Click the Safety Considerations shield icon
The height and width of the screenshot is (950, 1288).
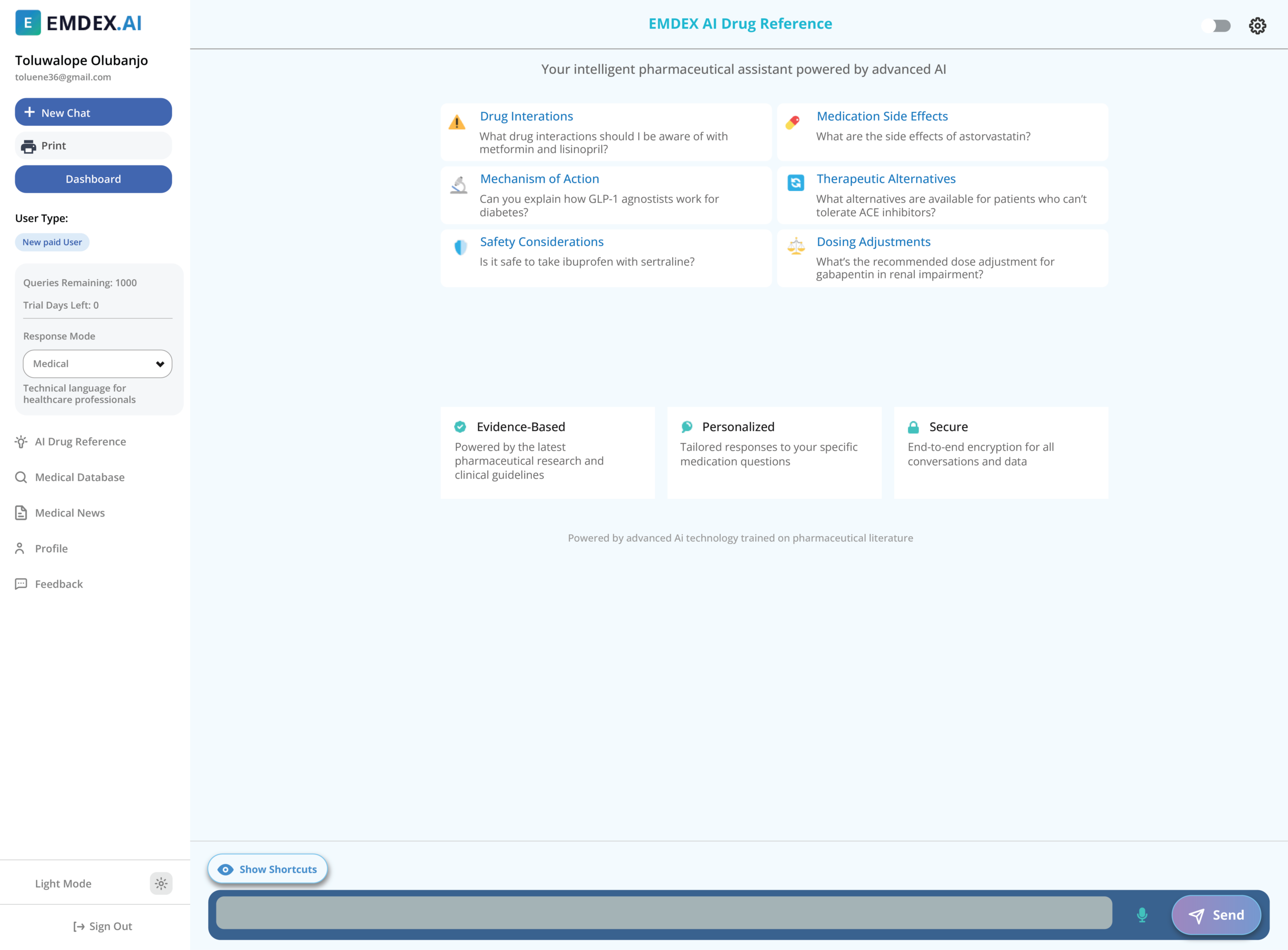point(460,247)
